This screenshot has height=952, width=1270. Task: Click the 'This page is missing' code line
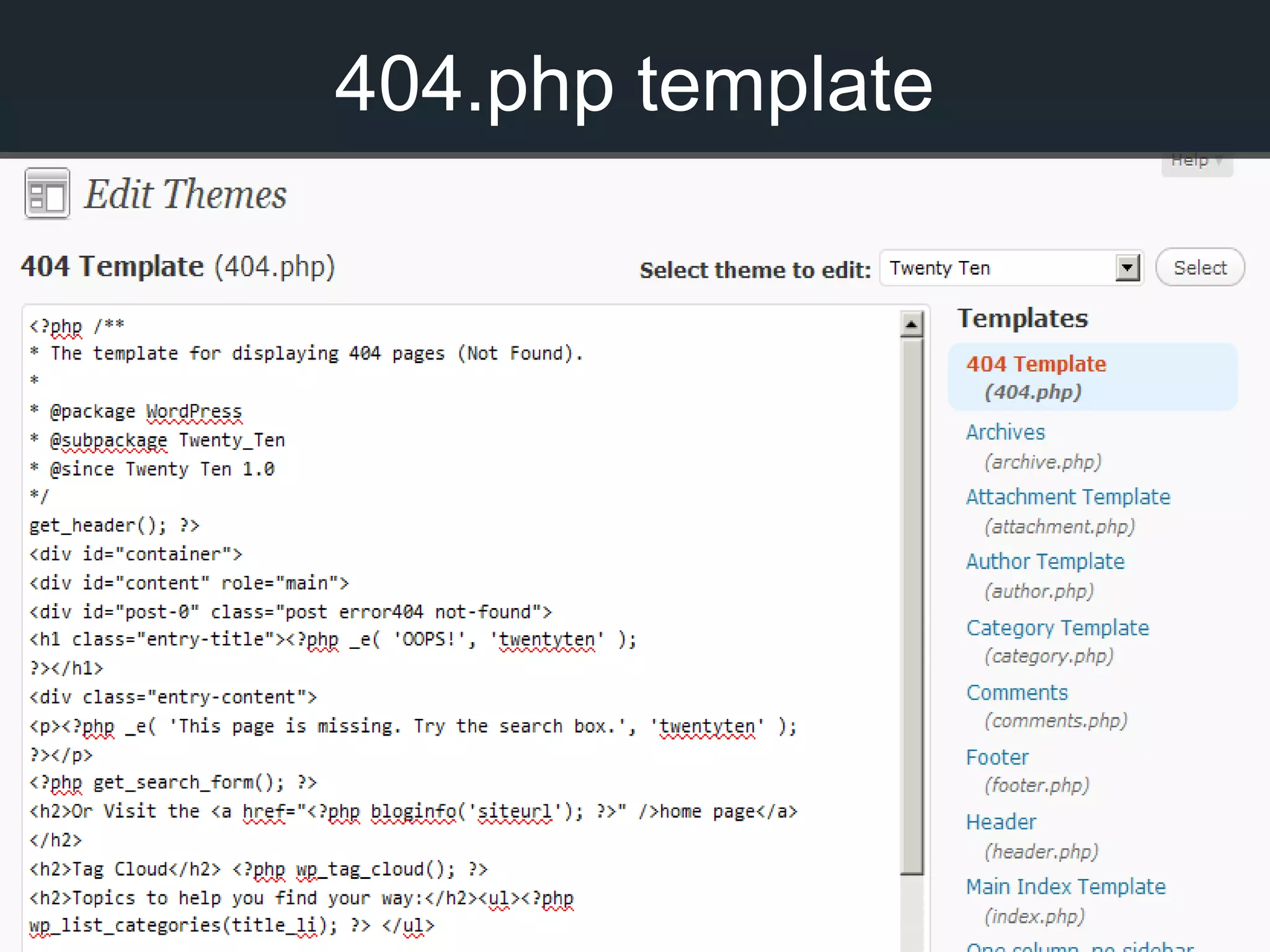click(x=413, y=726)
